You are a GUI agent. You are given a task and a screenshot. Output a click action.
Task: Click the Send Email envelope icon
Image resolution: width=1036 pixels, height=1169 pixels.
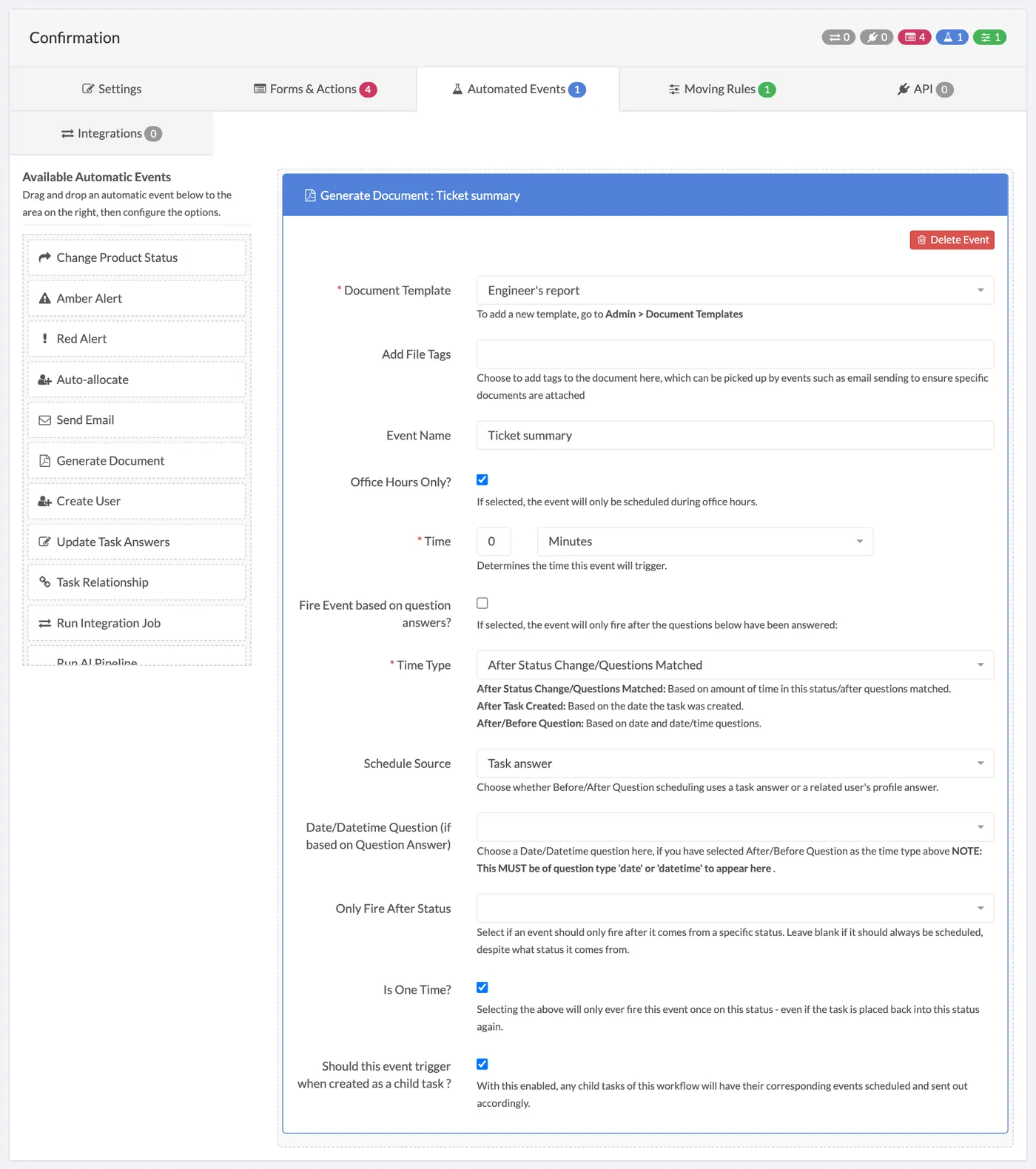coord(44,420)
